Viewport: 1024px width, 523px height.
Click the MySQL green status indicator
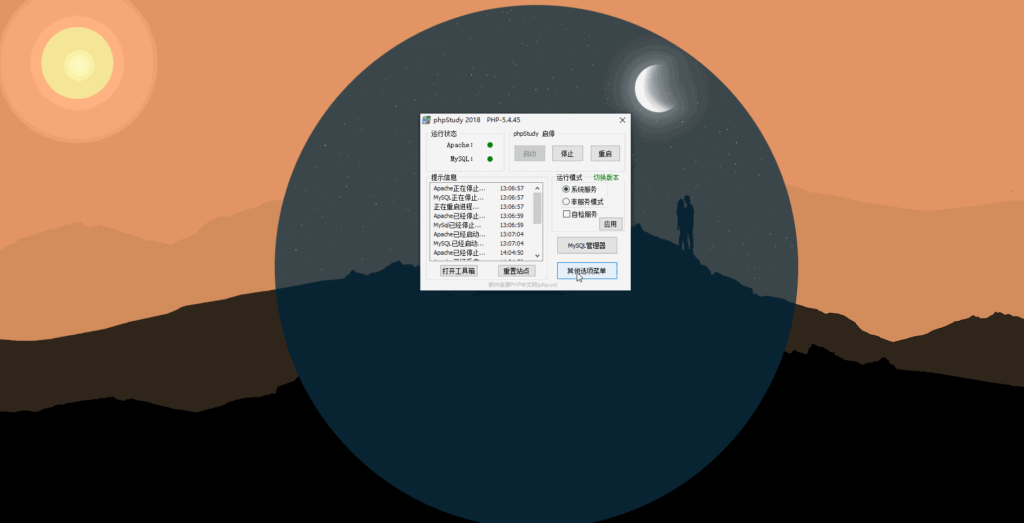(490, 159)
